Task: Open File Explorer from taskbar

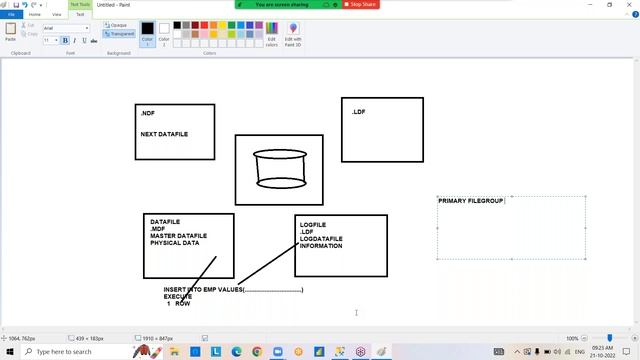Action: pos(175,351)
